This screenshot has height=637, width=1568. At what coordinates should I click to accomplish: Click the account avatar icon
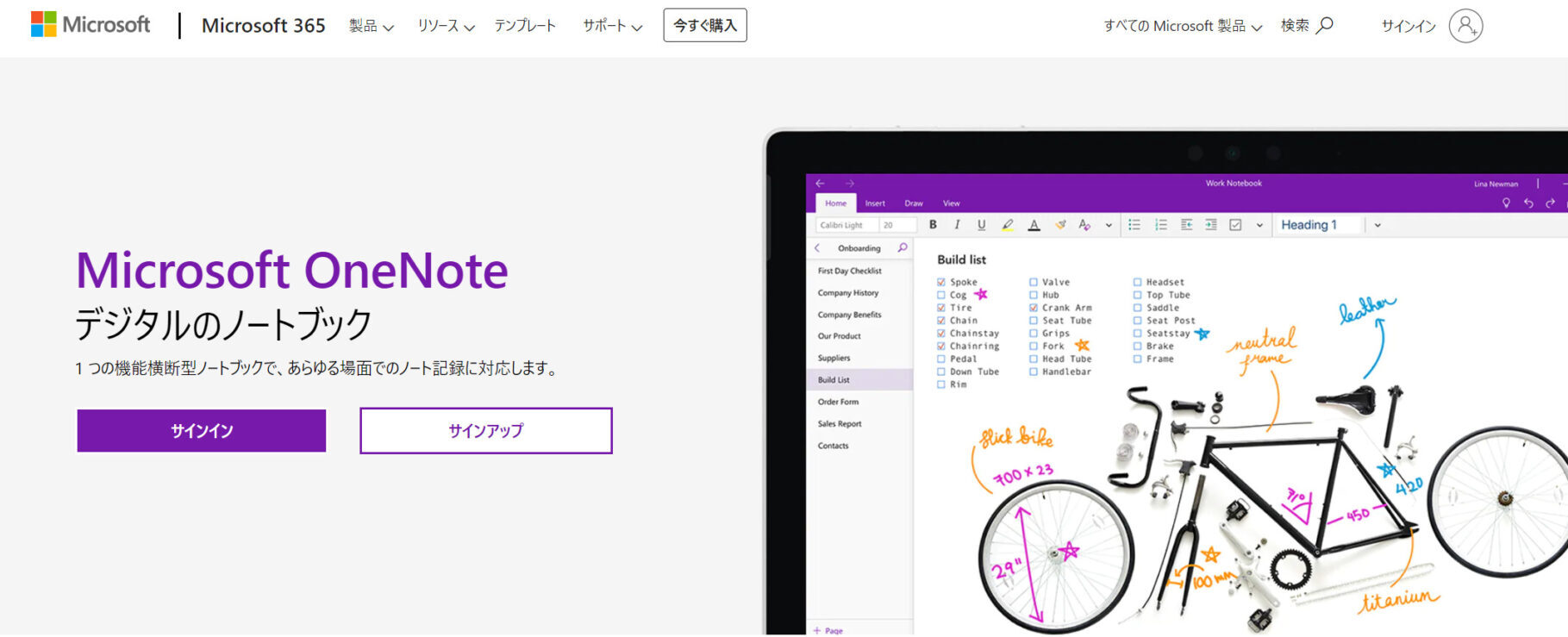[1465, 26]
